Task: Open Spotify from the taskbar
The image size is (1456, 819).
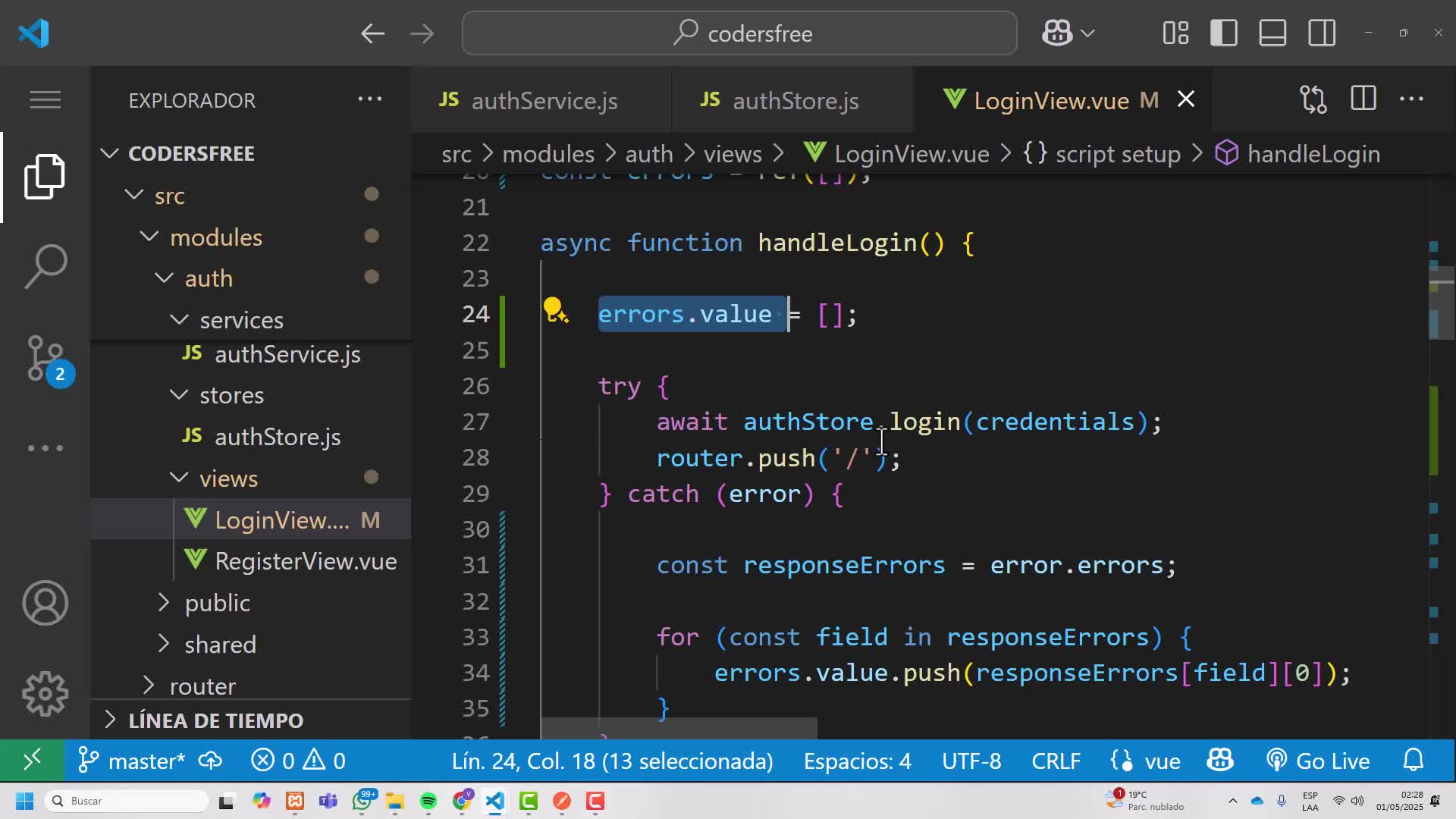Action: pos(428,801)
